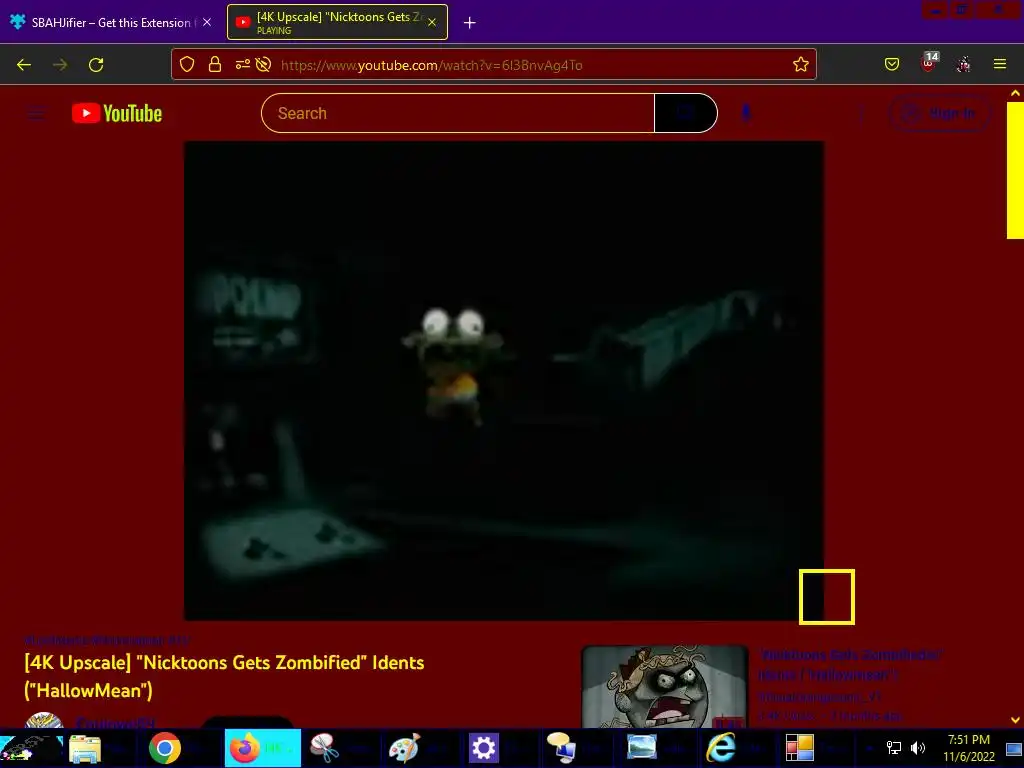Click the video player to pause

click(504, 381)
